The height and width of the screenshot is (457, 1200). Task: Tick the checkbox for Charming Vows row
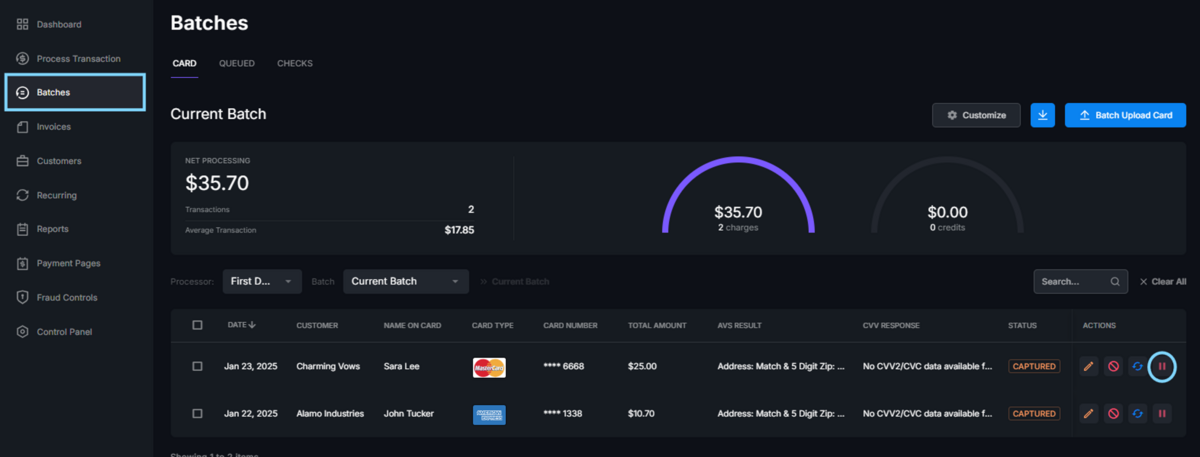tap(197, 367)
